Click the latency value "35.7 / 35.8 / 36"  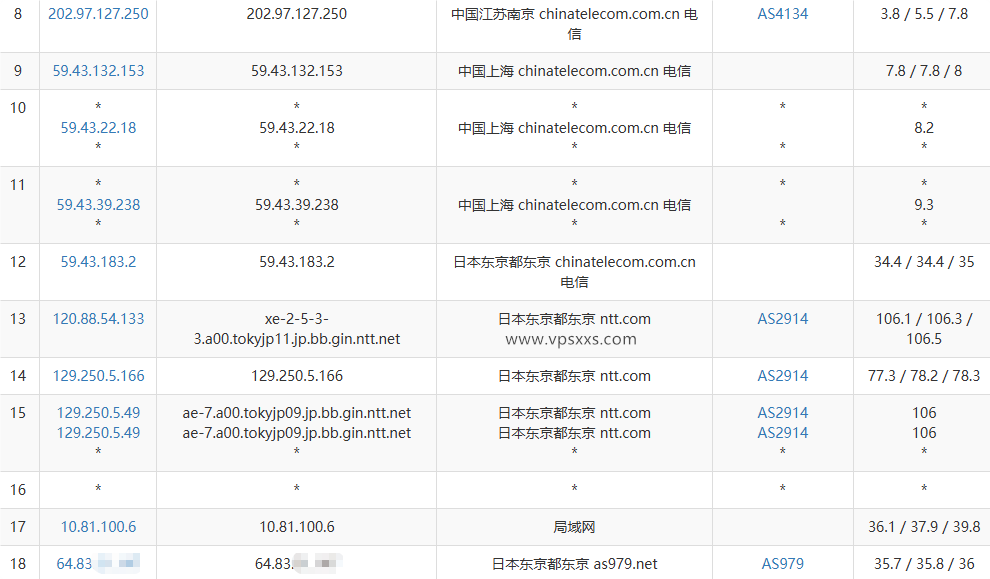924,563
